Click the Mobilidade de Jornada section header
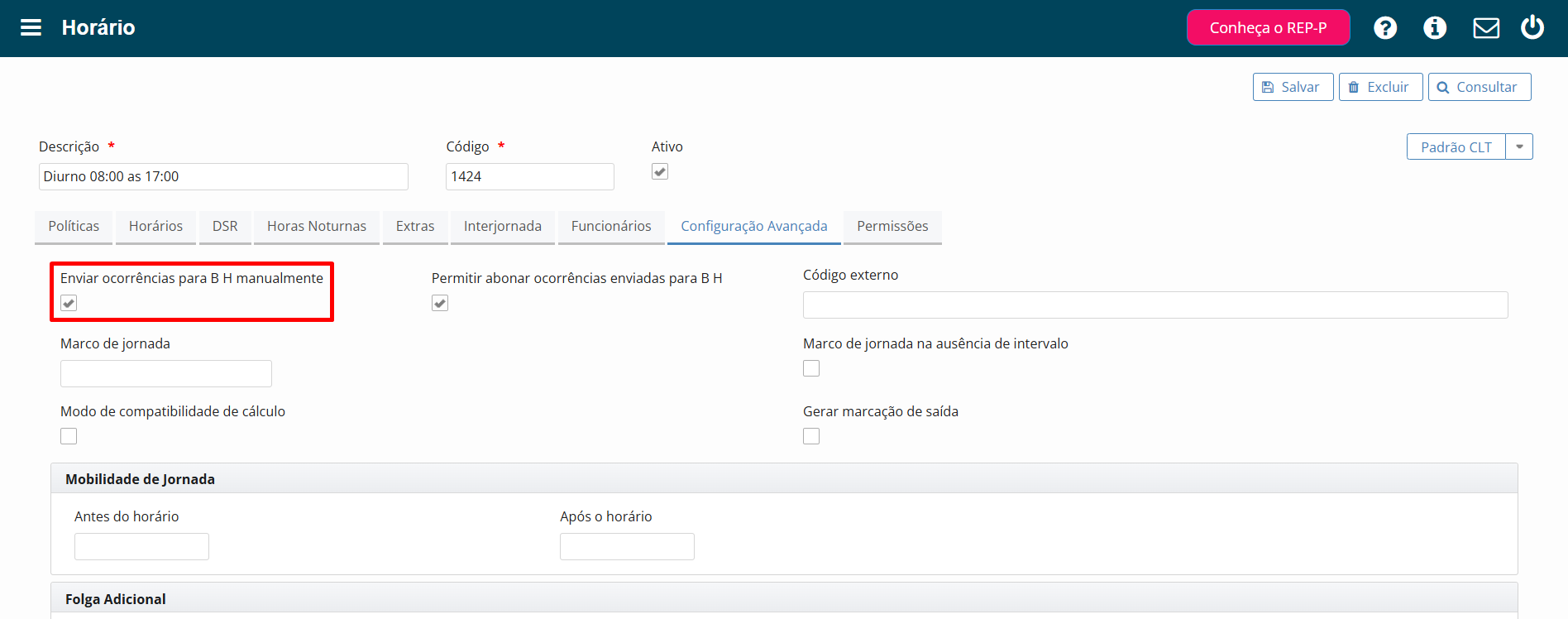This screenshot has height=619, width=1568. click(x=784, y=478)
